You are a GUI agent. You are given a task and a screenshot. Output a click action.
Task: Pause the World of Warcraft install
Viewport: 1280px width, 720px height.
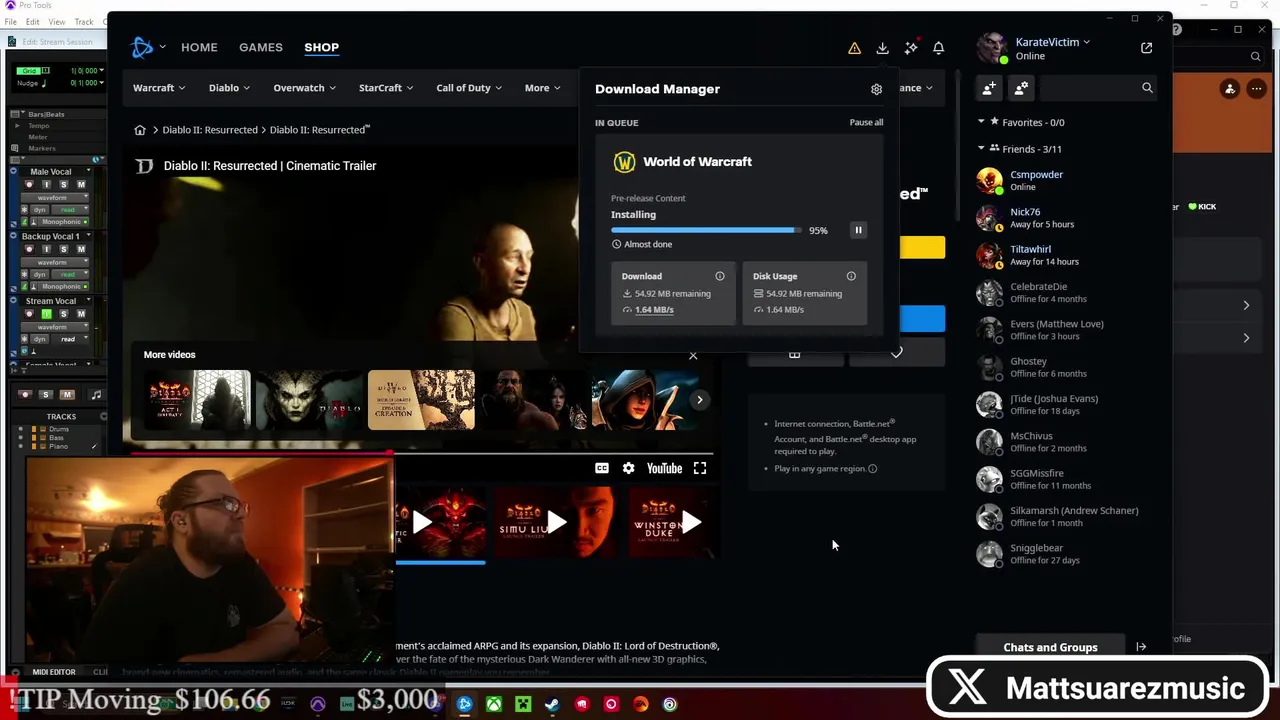858,230
